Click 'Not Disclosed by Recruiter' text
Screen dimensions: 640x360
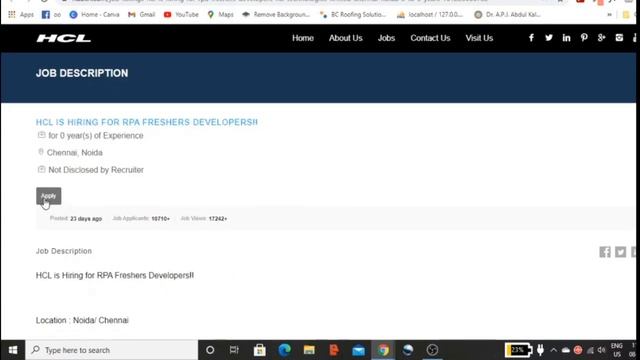[x=96, y=170]
